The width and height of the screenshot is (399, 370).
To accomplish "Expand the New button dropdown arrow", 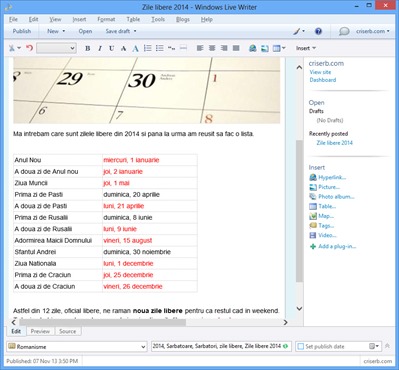I will pyautogui.click(x=64, y=31).
